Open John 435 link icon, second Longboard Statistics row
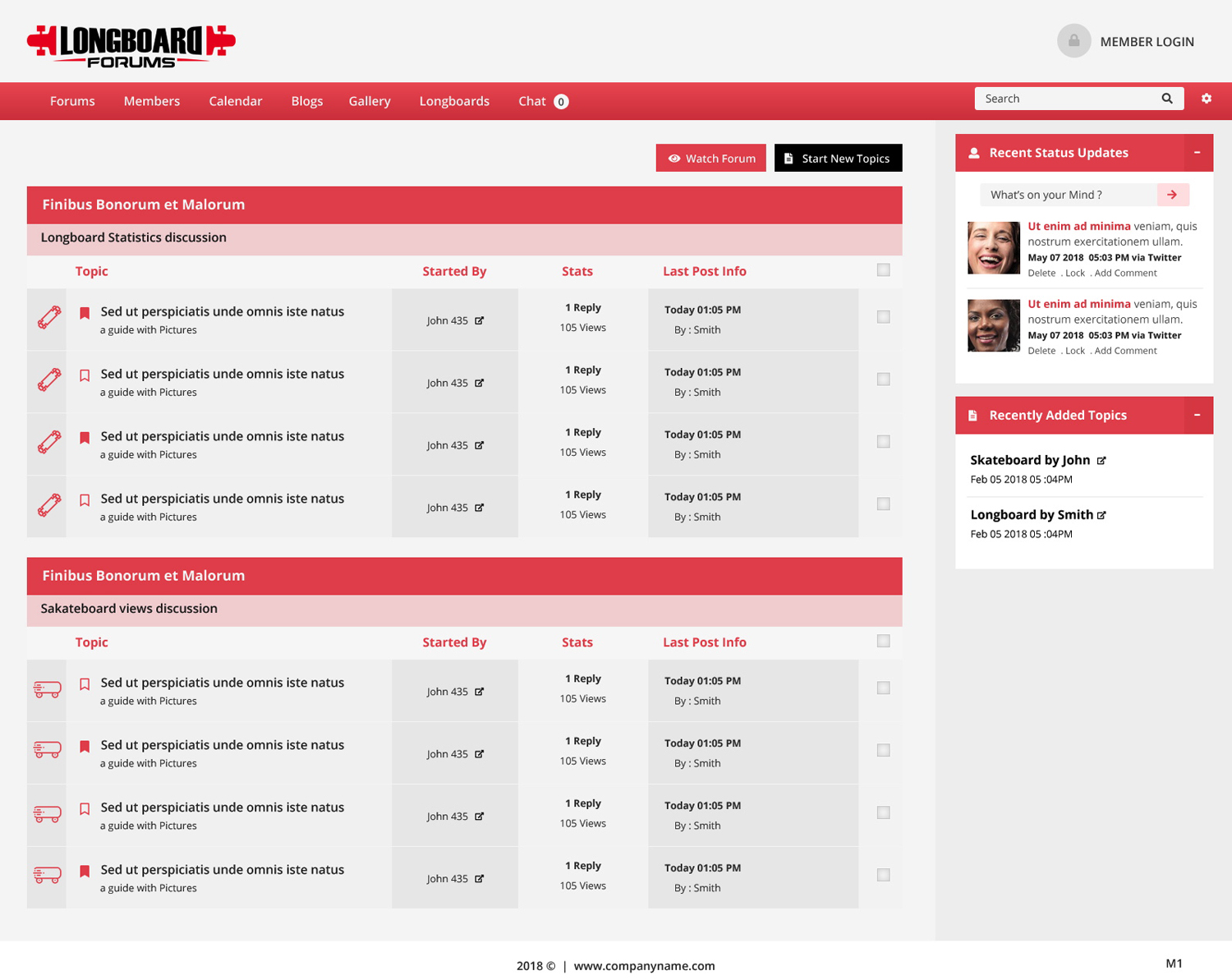 (479, 383)
